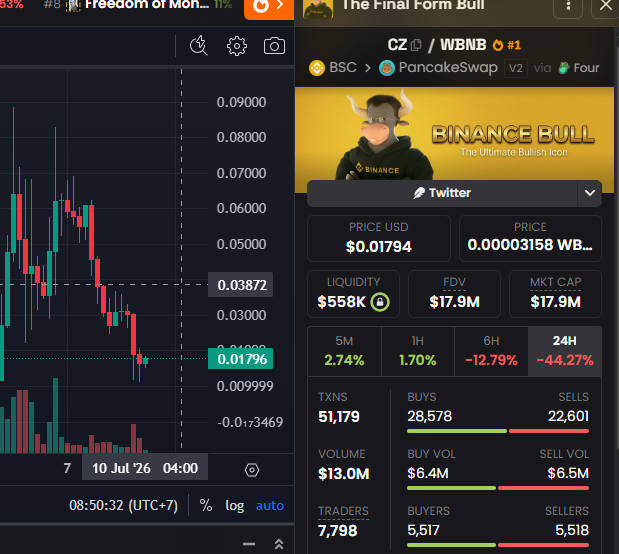Toggle log scale on chart
This screenshot has height=554, width=619.
pos(234,506)
